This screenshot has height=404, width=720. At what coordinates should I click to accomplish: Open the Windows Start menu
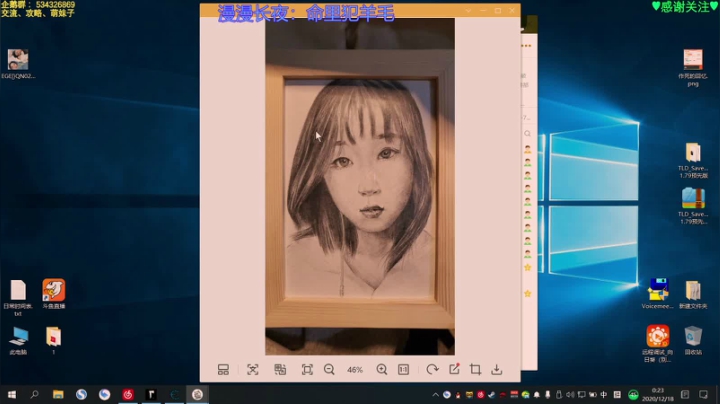(12, 394)
